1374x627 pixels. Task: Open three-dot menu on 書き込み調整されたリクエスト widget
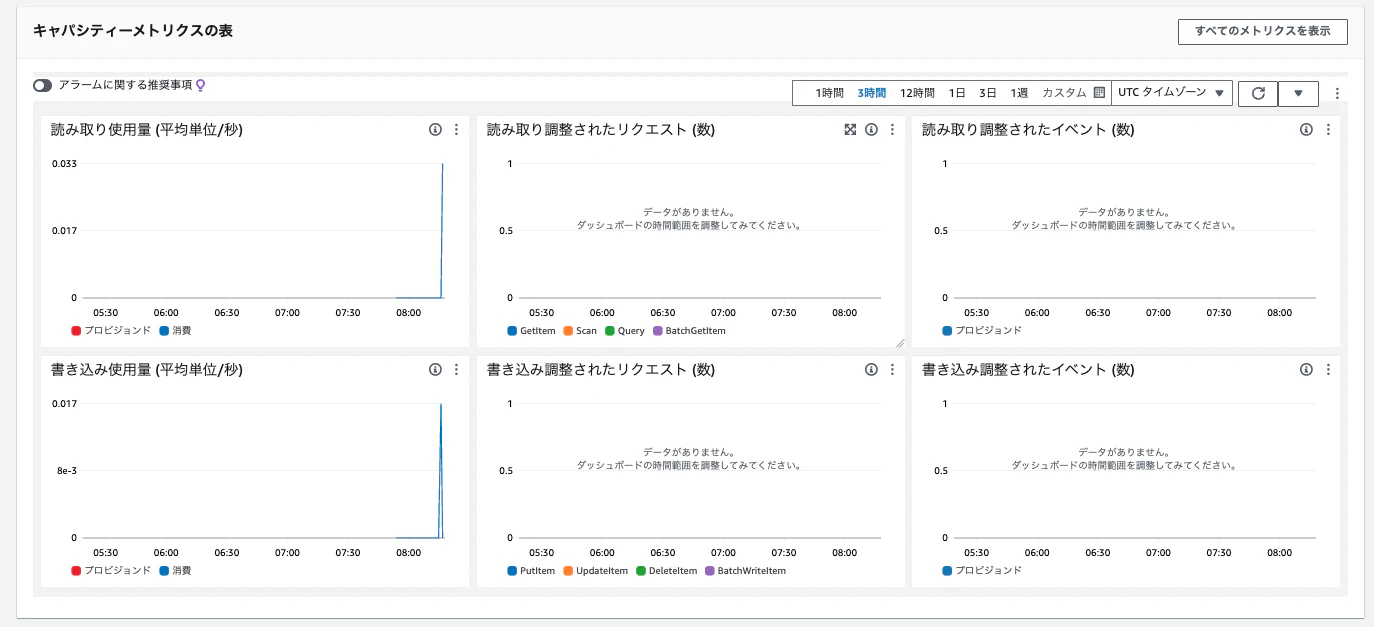tap(892, 369)
